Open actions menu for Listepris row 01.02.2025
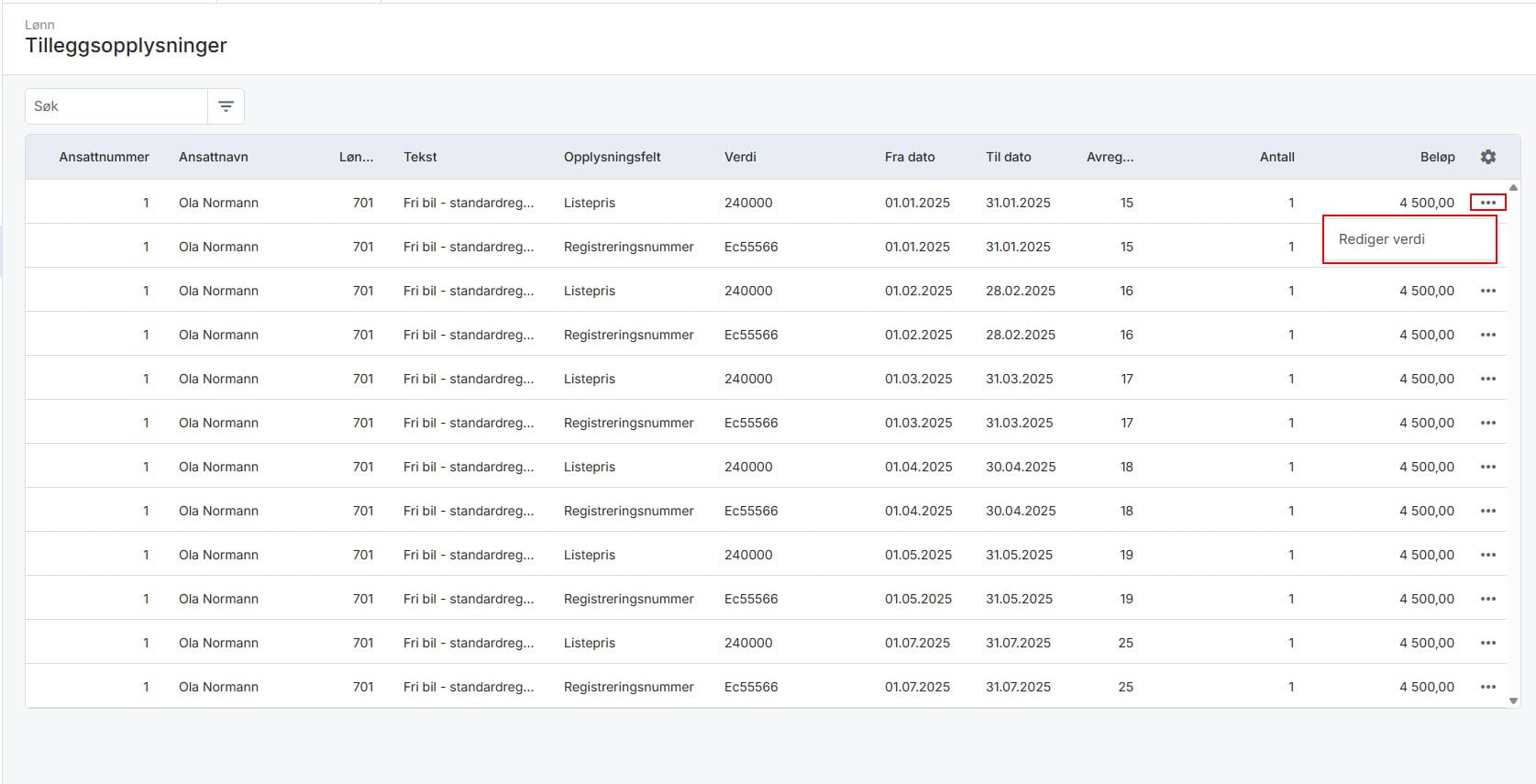Screen dimensions: 1536x784 (1487, 291)
